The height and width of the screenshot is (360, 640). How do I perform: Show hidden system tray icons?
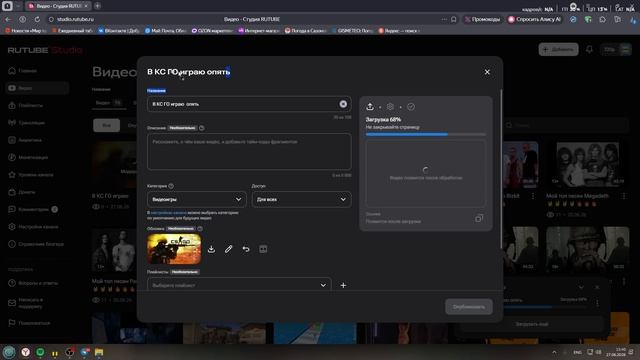click(x=554, y=352)
